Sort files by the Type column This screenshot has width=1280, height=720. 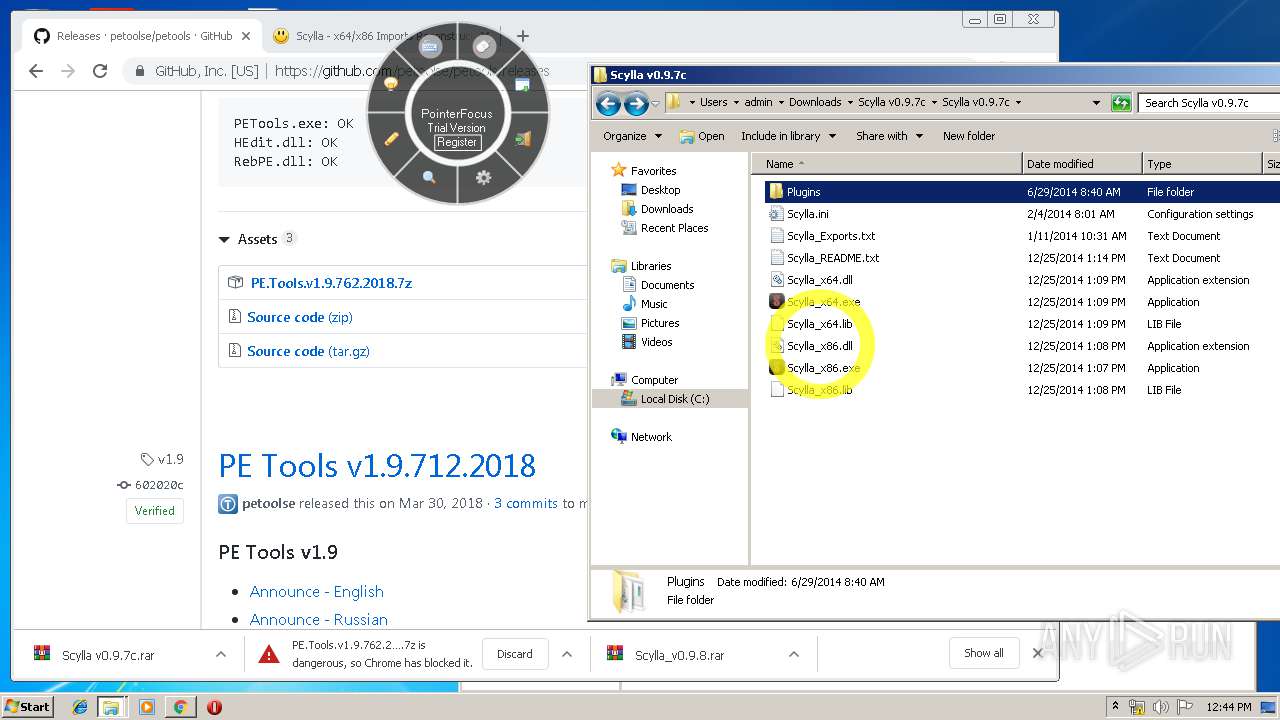pyautogui.click(x=1203, y=163)
